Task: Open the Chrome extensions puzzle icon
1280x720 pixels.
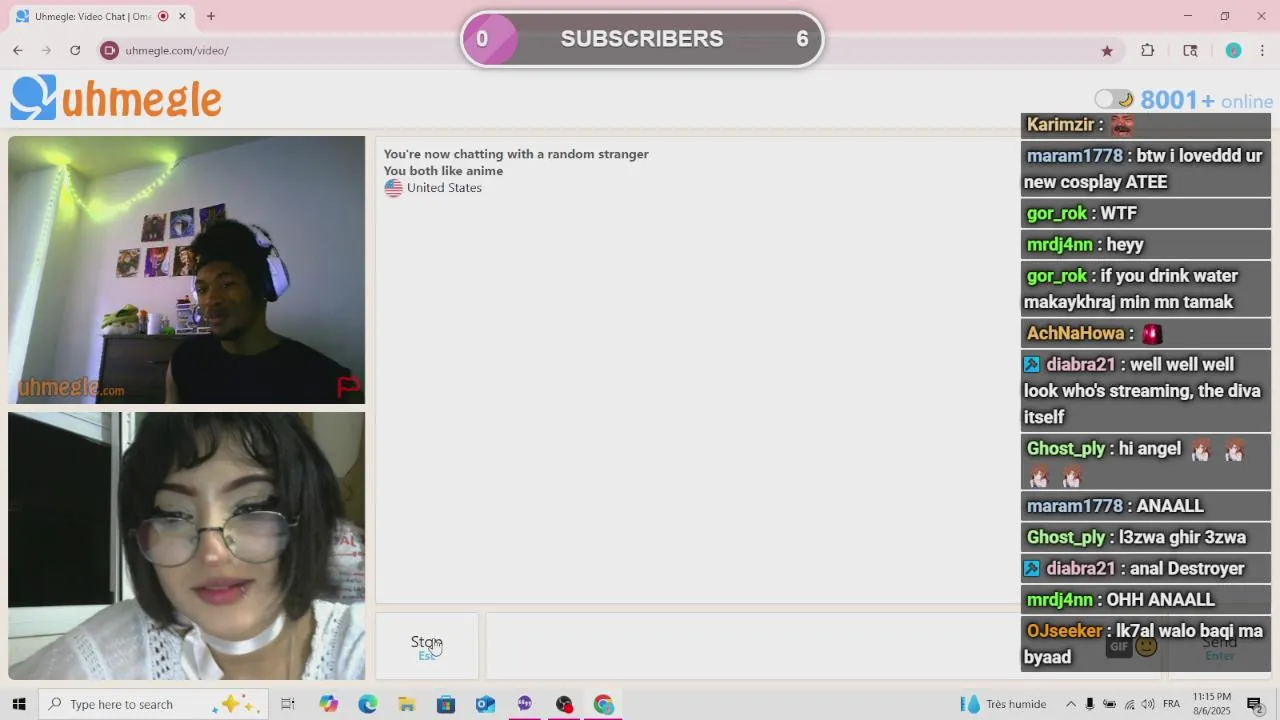Action: (1148, 50)
